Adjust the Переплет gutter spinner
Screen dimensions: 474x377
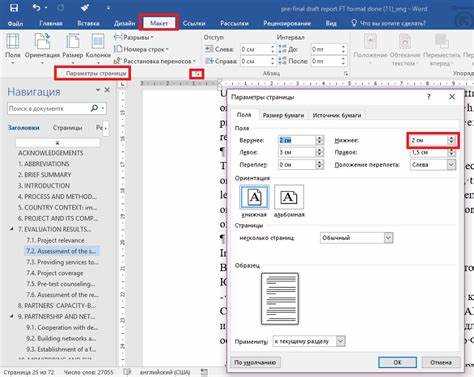pos(319,164)
